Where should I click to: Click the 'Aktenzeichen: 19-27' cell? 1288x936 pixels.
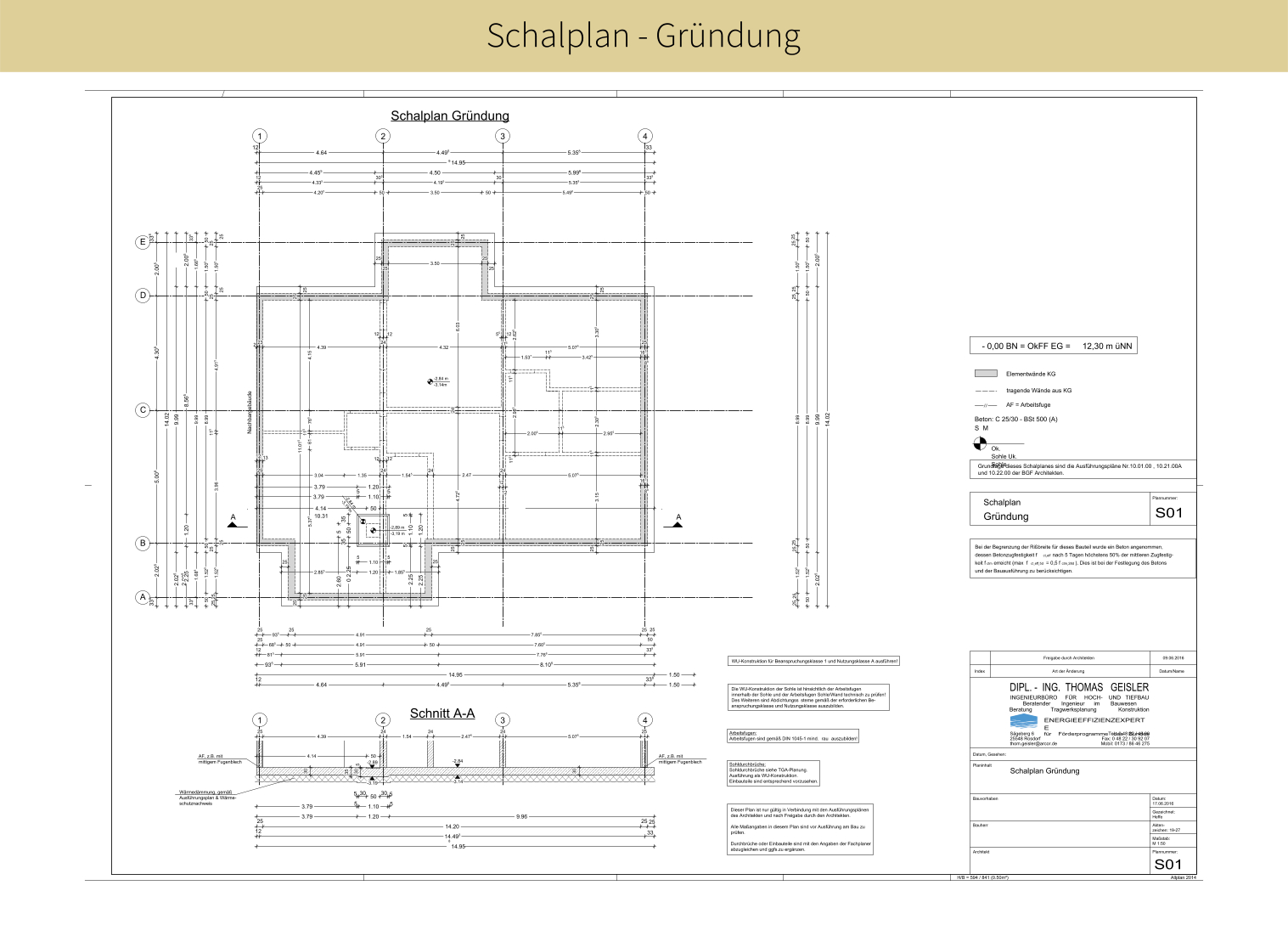(x=1172, y=827)
